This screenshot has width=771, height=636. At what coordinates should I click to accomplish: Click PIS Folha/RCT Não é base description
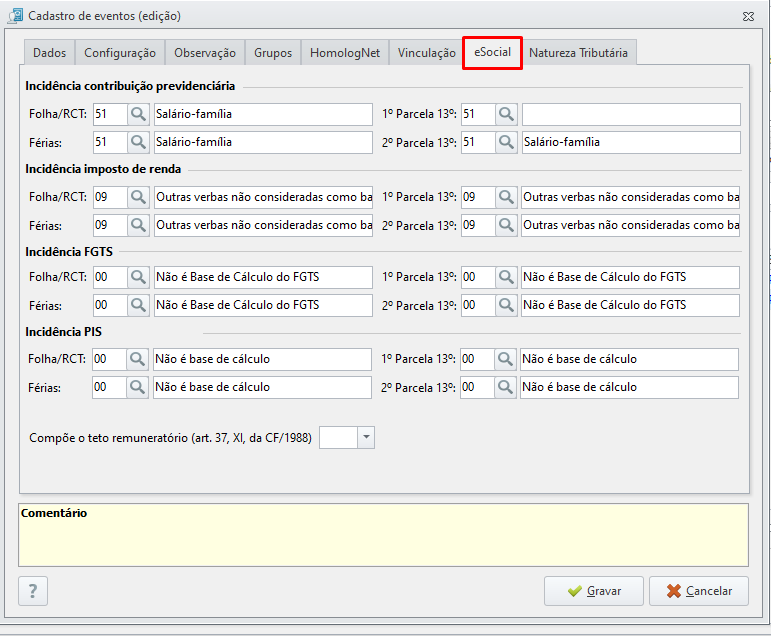click(263, 360)
